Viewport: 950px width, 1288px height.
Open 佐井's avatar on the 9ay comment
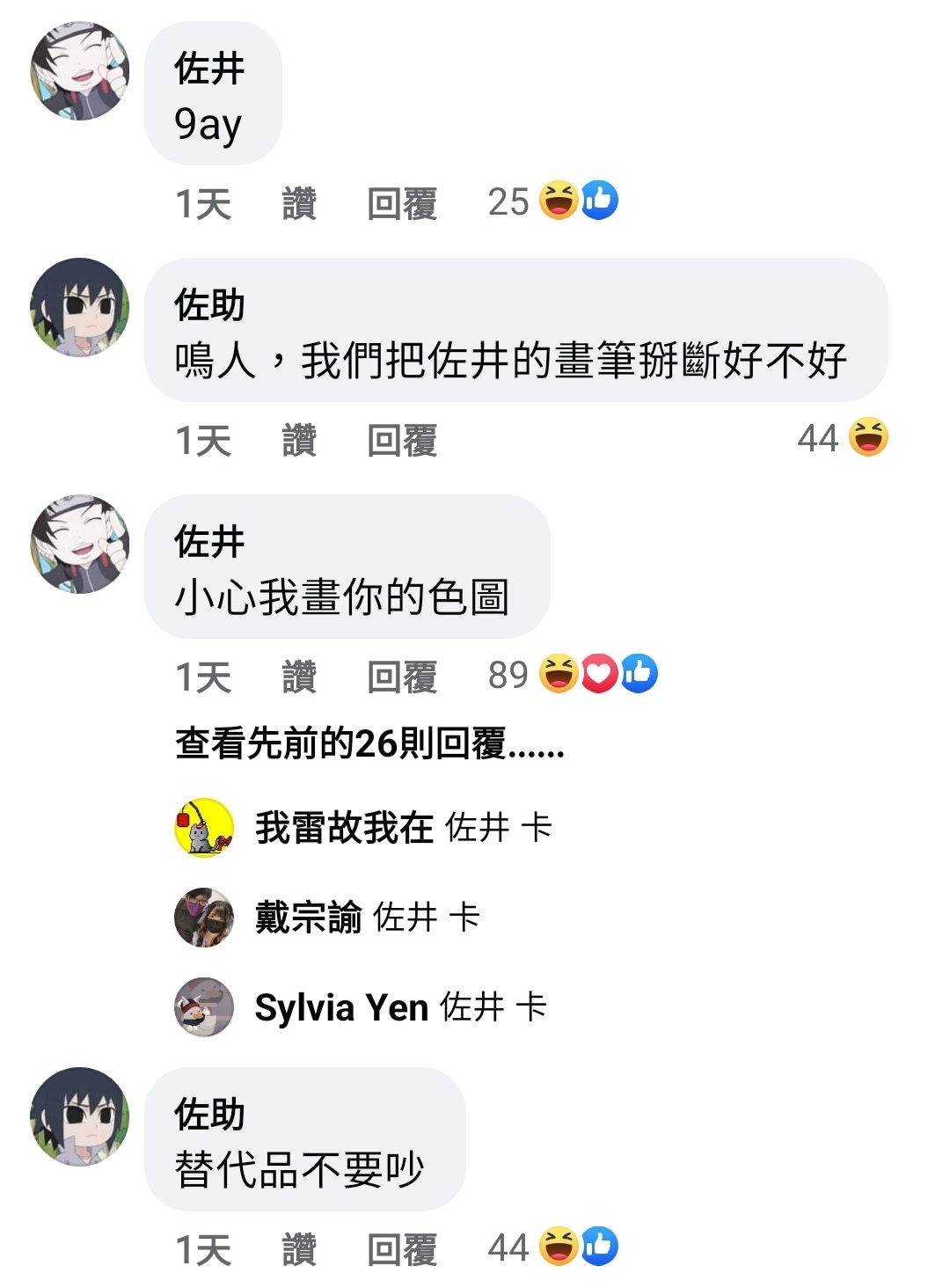[80, 70]
